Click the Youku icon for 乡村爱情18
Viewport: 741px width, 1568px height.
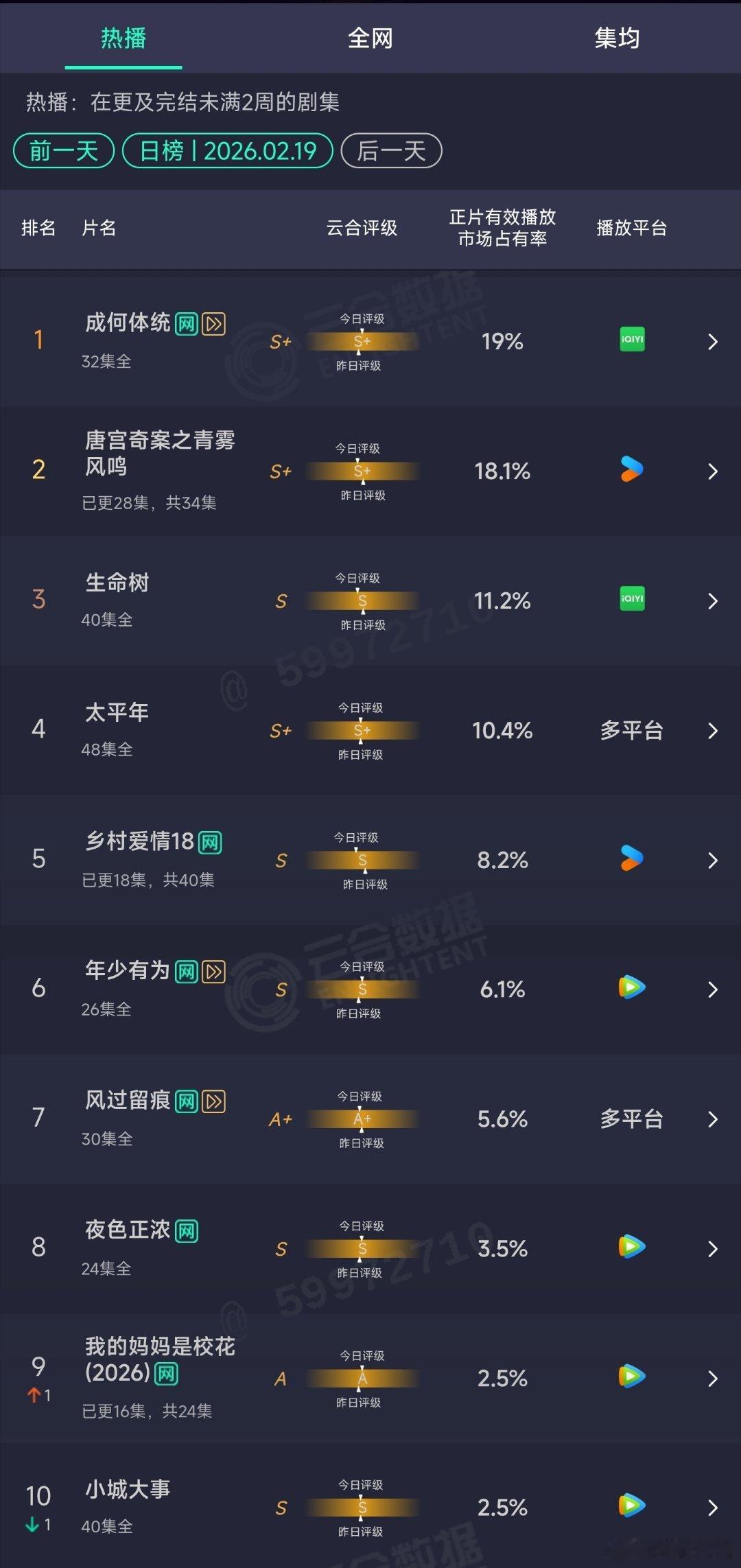(631, 860)
